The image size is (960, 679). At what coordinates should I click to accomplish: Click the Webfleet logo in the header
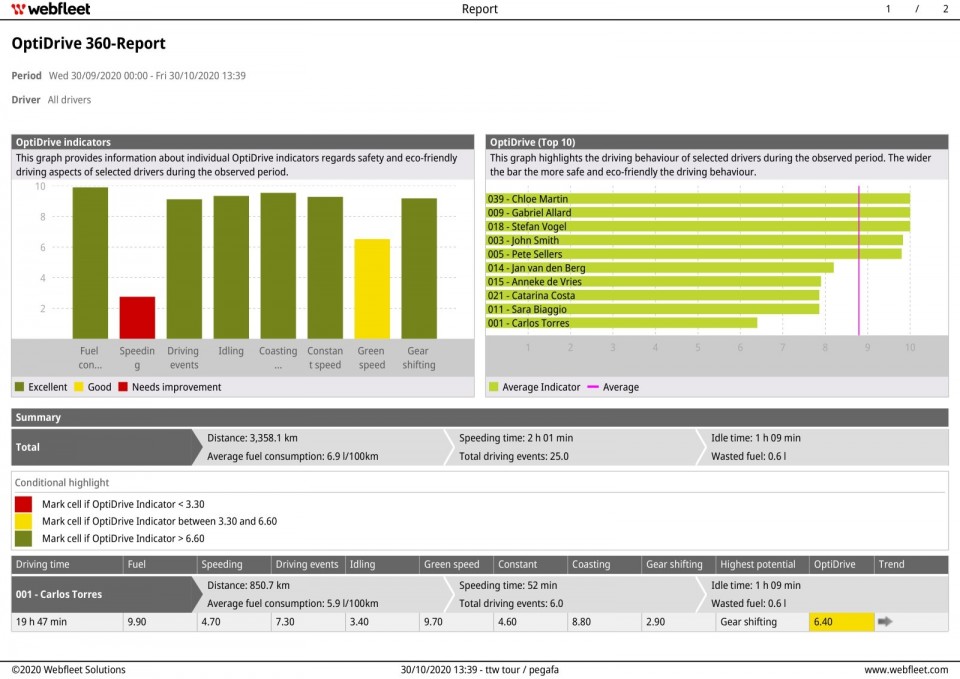pos(49,9)
